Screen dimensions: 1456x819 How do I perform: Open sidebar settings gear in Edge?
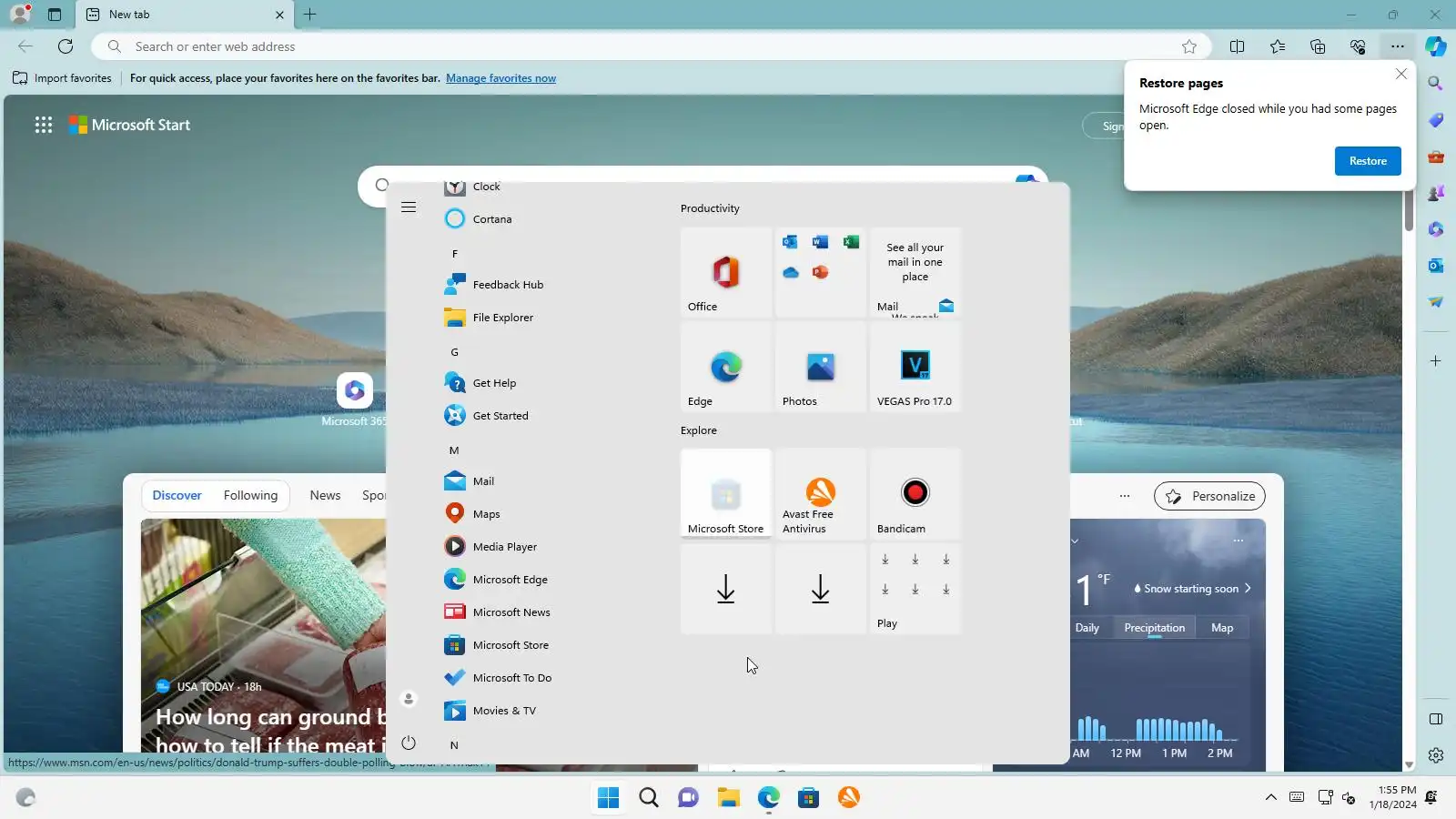pos(1436,755)
